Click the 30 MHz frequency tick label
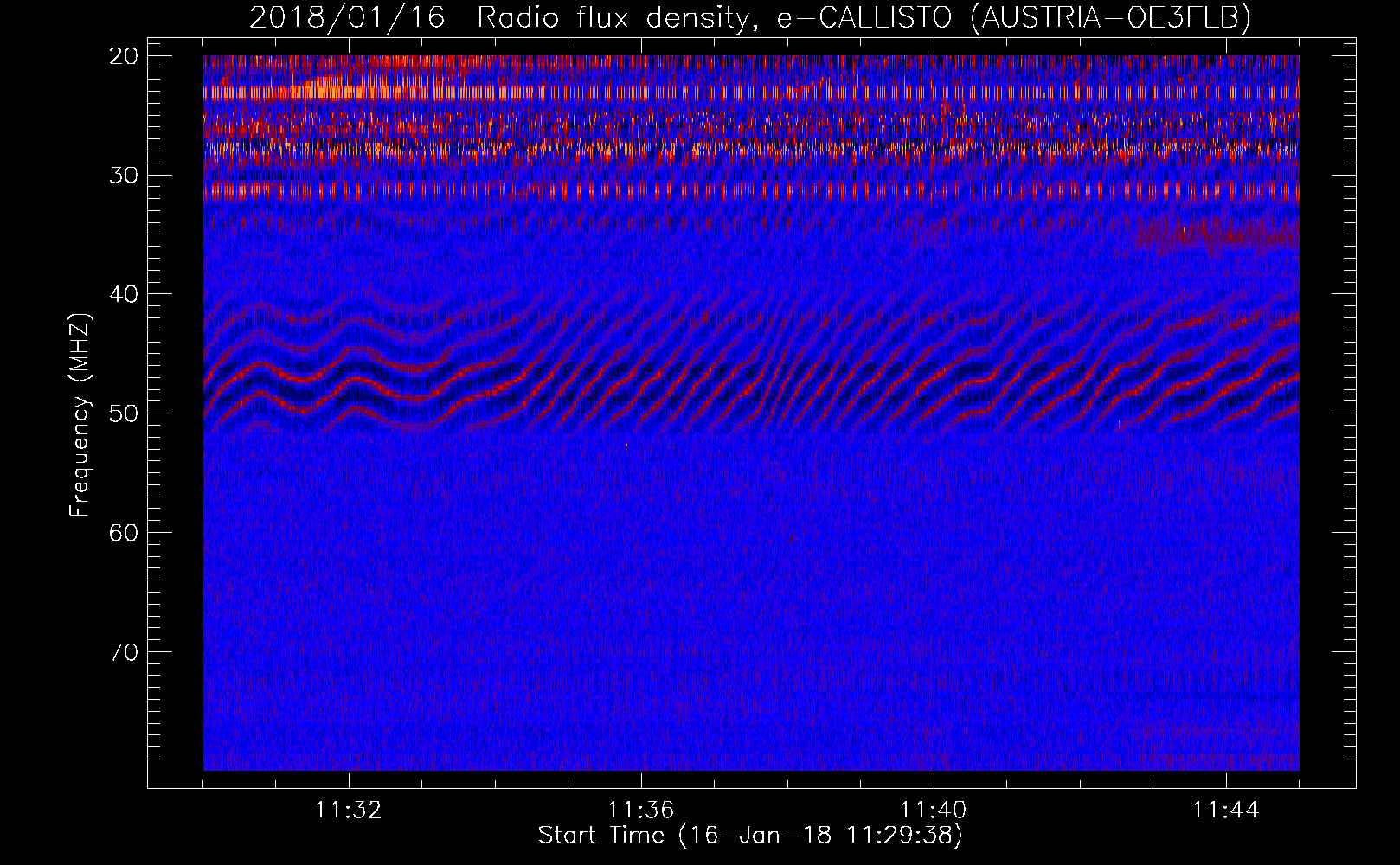Image resolution: width=1400 pixels, height=865 pixels. tap(125, 176)
